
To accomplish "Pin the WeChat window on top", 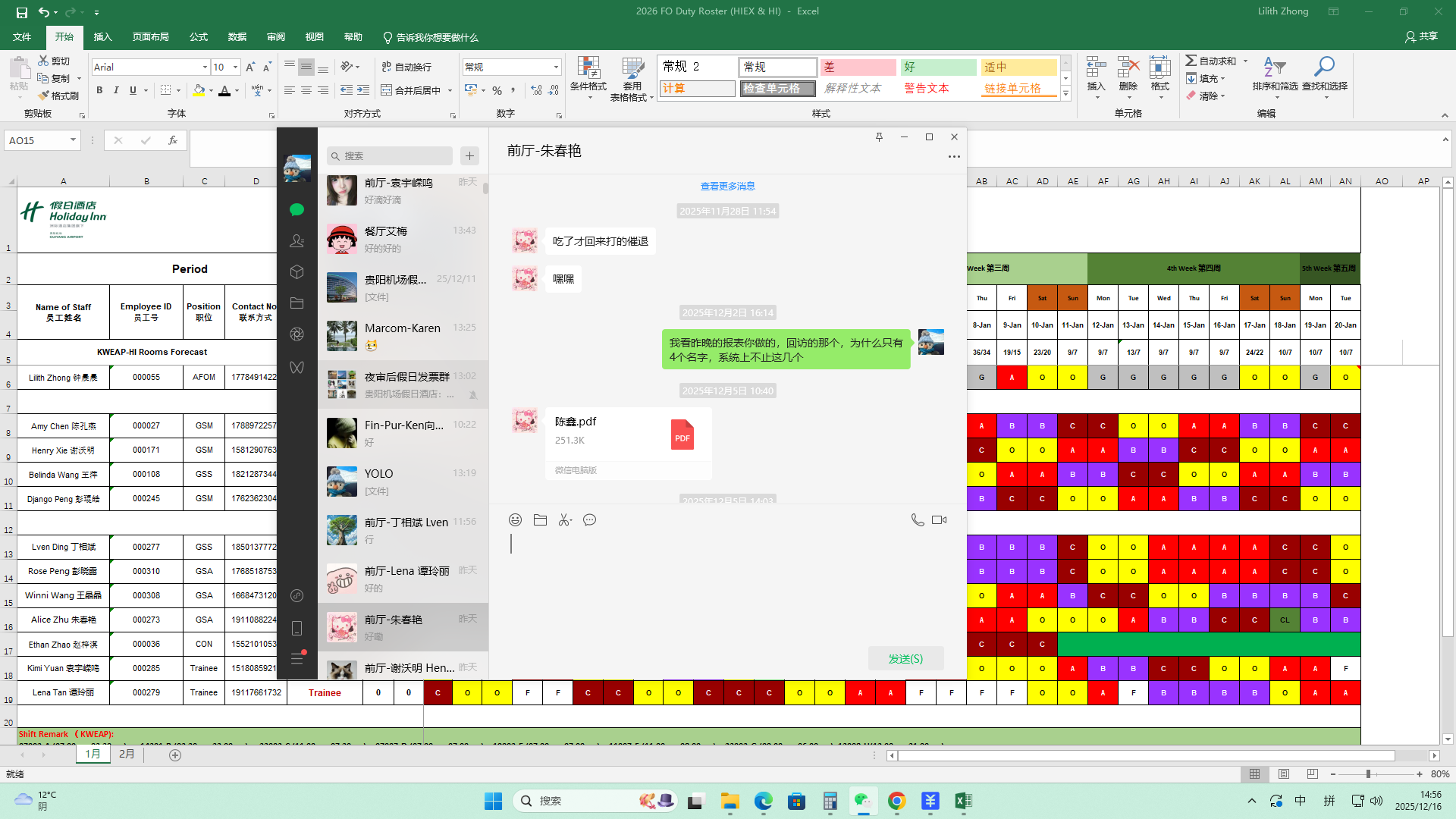I will coord(879,137).
